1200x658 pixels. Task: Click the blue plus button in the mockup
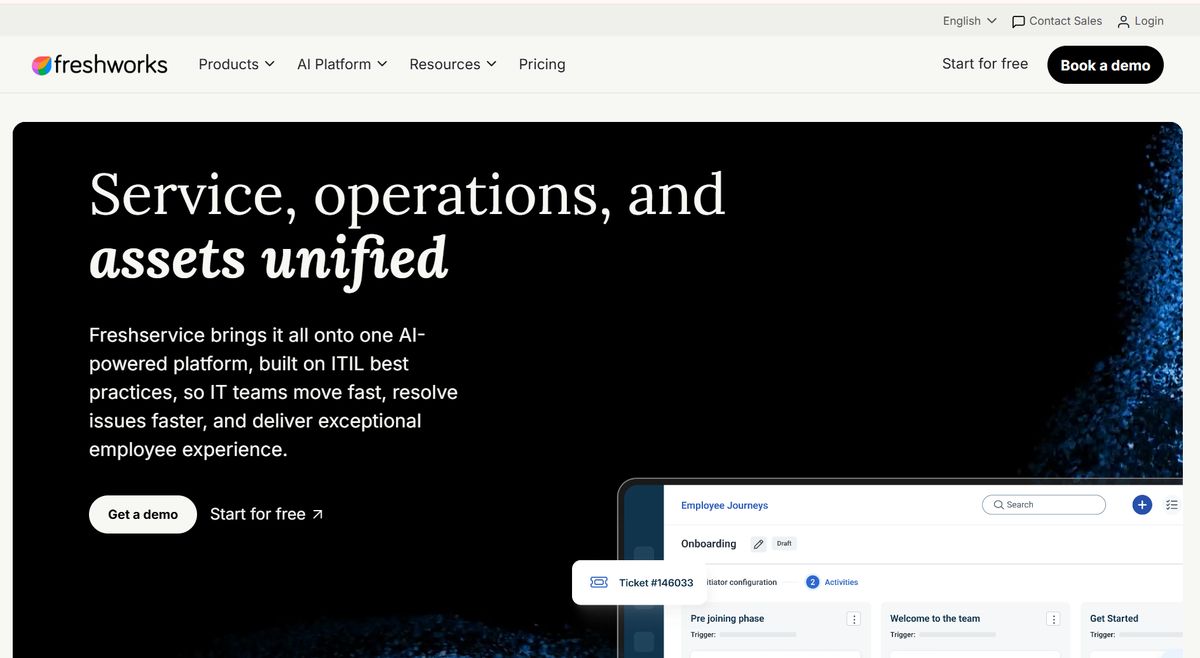(1142, 505)
